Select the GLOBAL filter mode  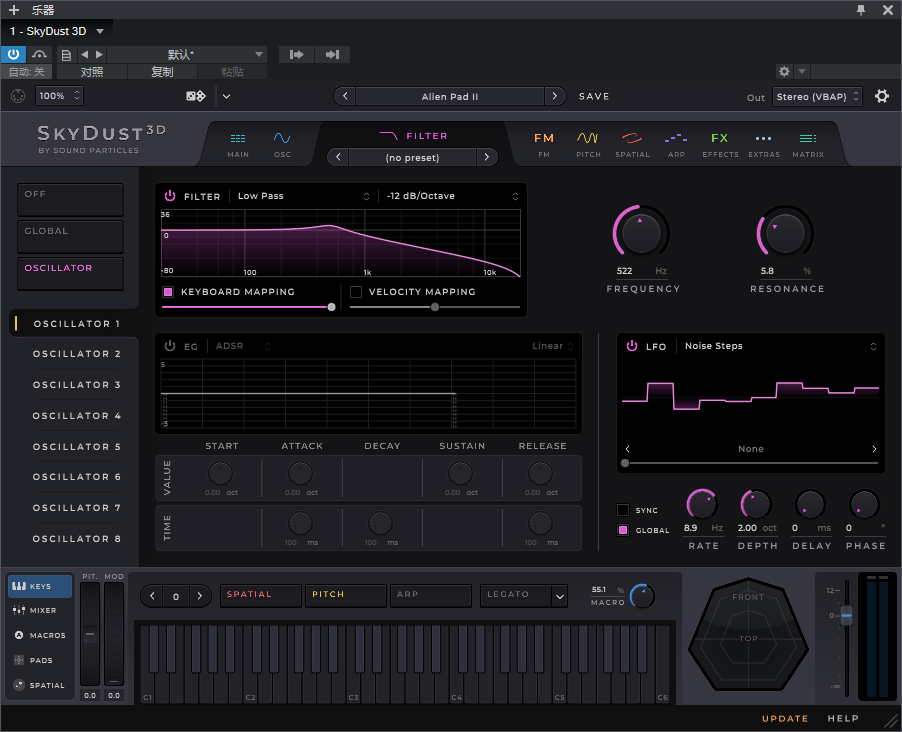pos(70,237)
